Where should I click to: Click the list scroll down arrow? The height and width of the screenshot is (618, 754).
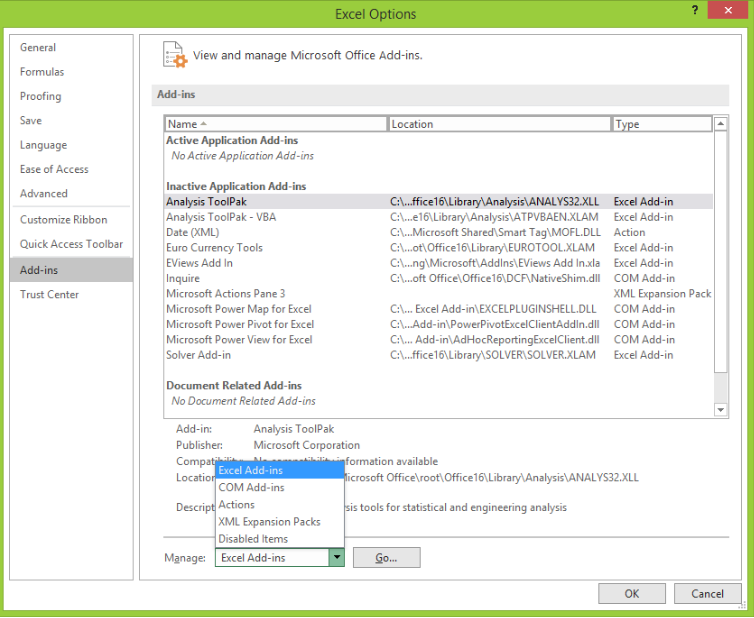(720, 410)
